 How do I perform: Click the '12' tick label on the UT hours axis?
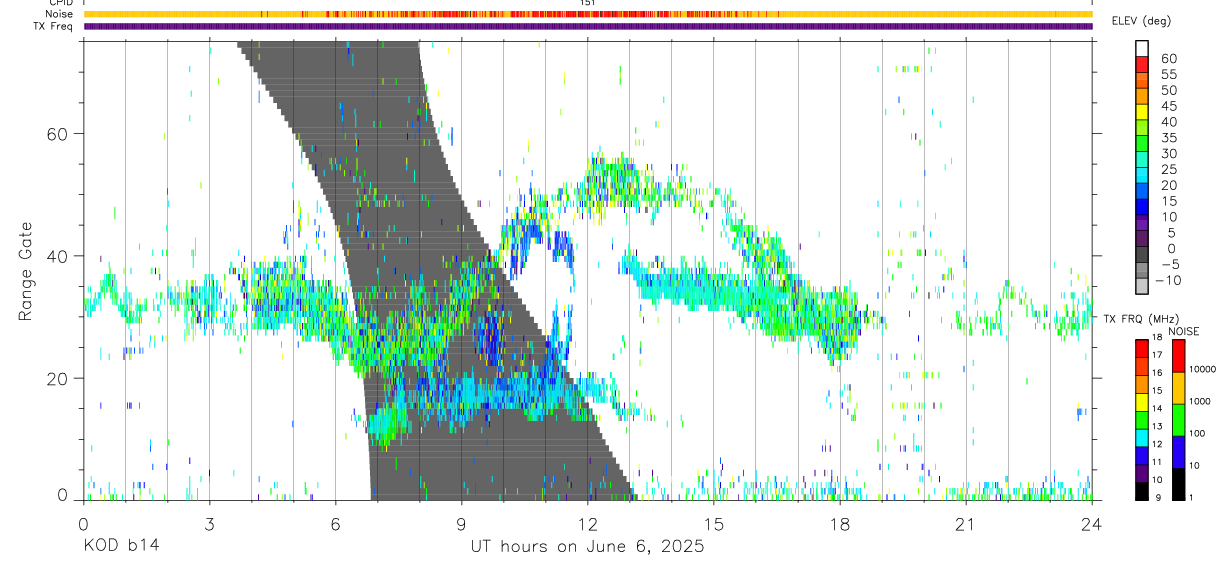pyautogui.click(x=588, y=525)
